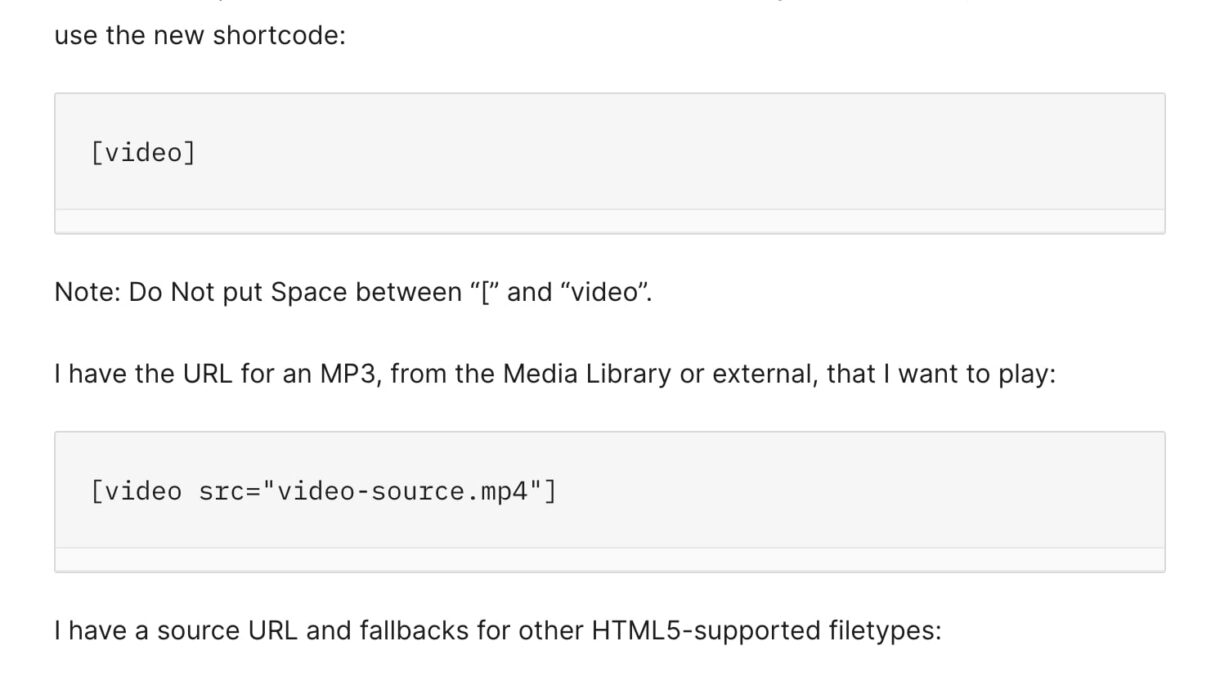Click the horizontal scrollbar strip under the [video] code block

[609, 221]
